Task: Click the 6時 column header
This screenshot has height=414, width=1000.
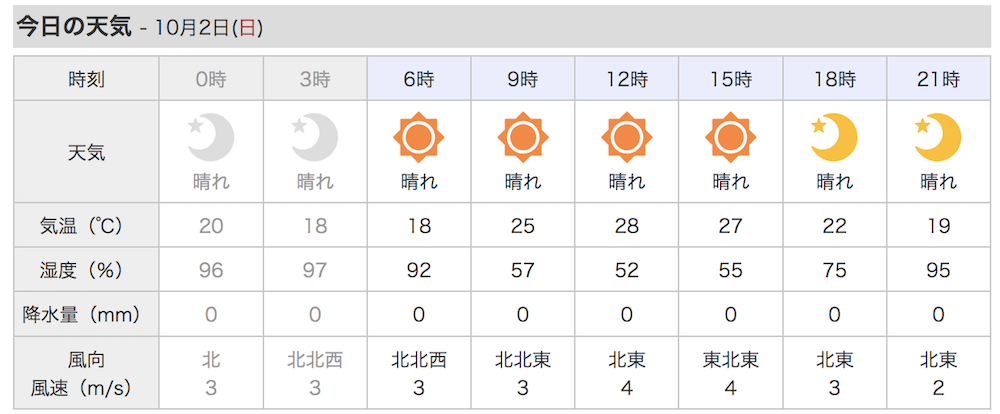Action: (419, 78)
